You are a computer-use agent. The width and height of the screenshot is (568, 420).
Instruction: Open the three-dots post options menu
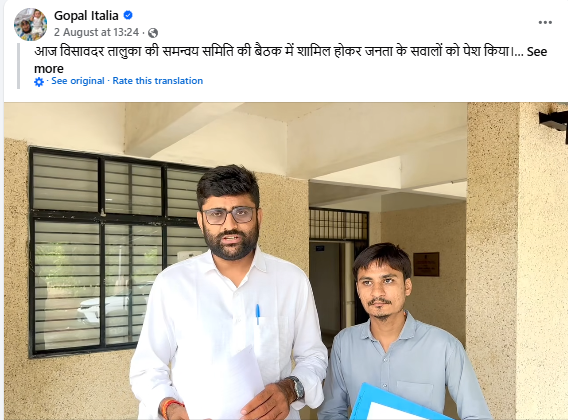click(x=545, y=22)
